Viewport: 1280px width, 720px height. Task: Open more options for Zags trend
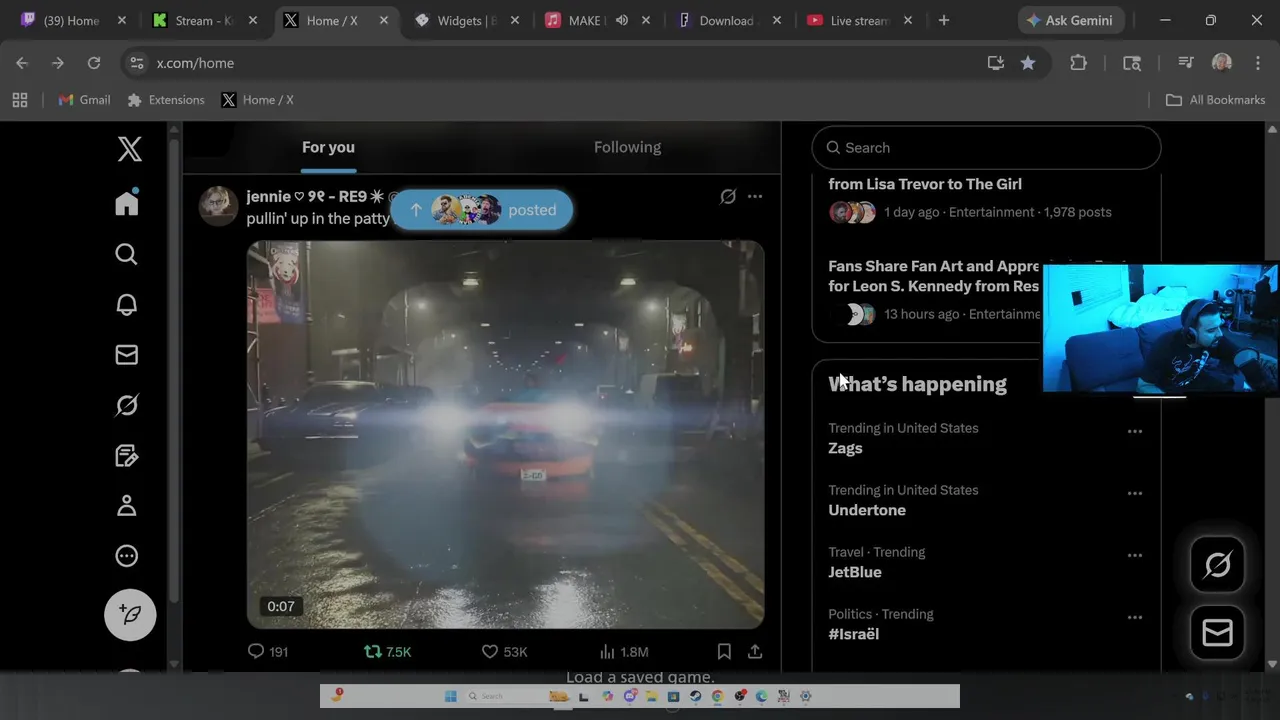(x=1134, y=432)
